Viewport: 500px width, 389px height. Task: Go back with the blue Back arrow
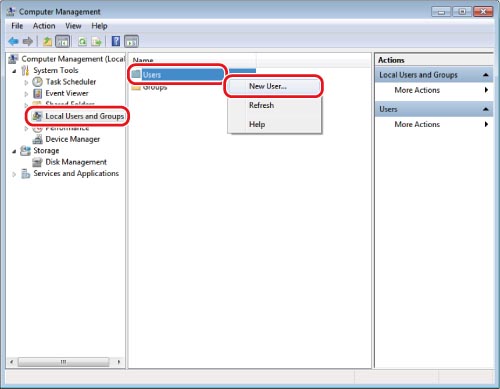(13, 41)
